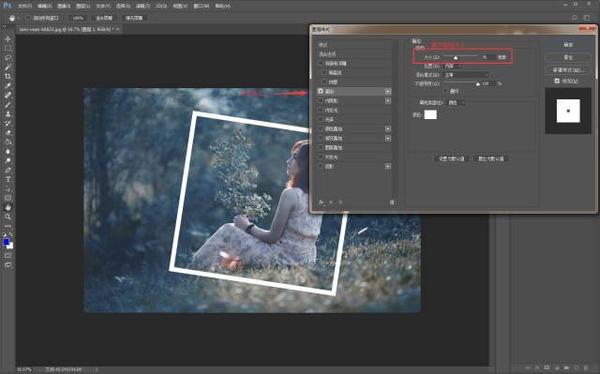Click the trash icon in styles list

click(391, 202)
